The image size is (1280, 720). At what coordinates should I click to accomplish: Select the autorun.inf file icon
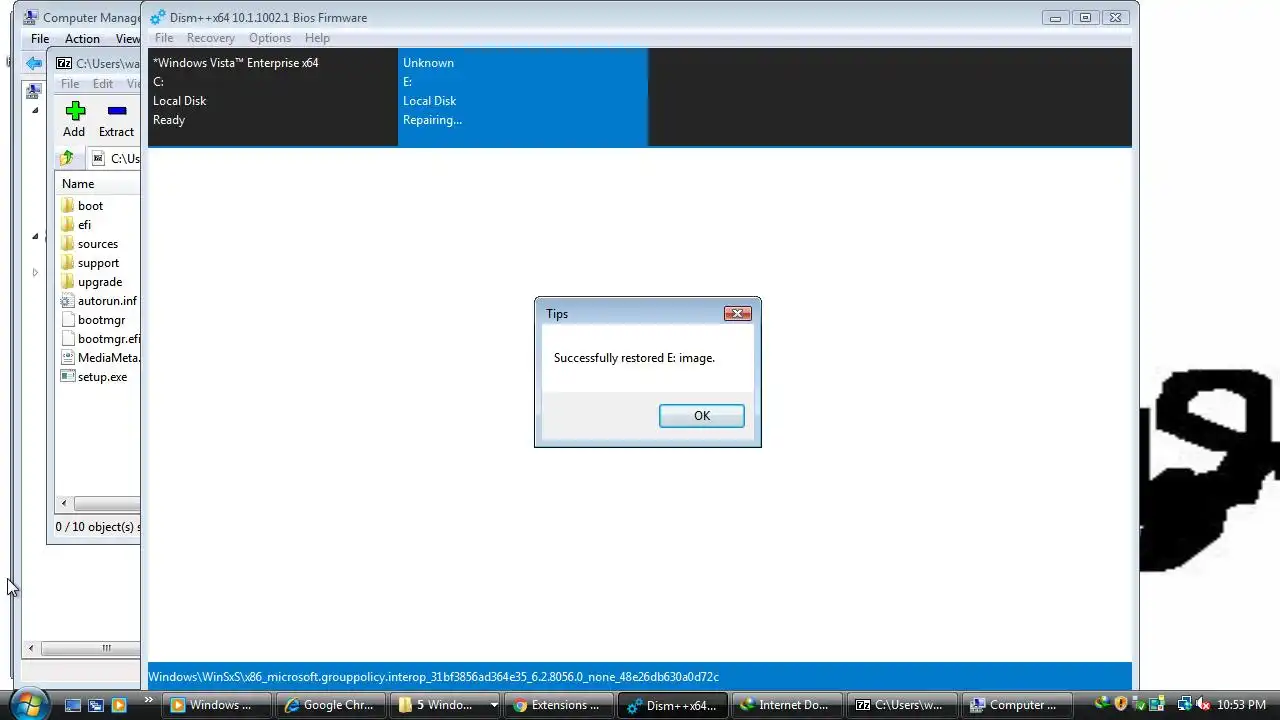[x=68, y=301]
